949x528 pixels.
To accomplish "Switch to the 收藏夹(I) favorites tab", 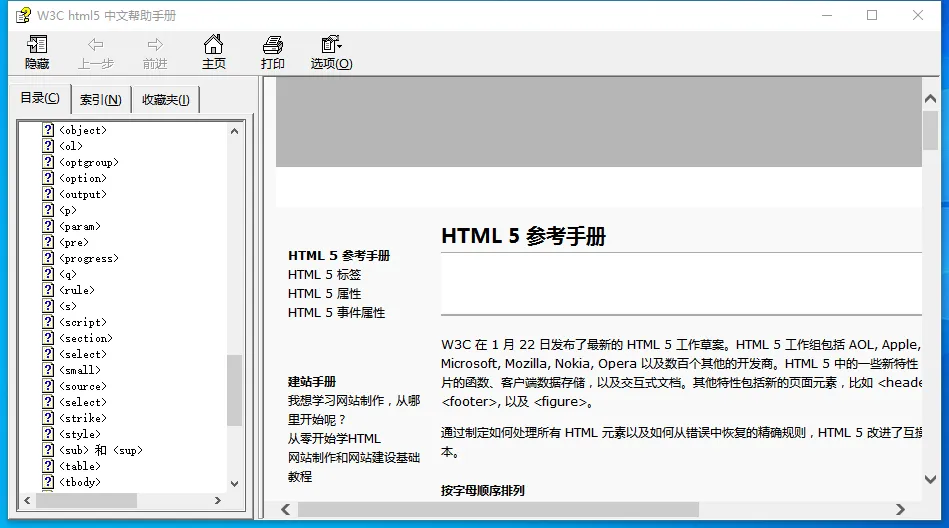I will click(165, 100).
